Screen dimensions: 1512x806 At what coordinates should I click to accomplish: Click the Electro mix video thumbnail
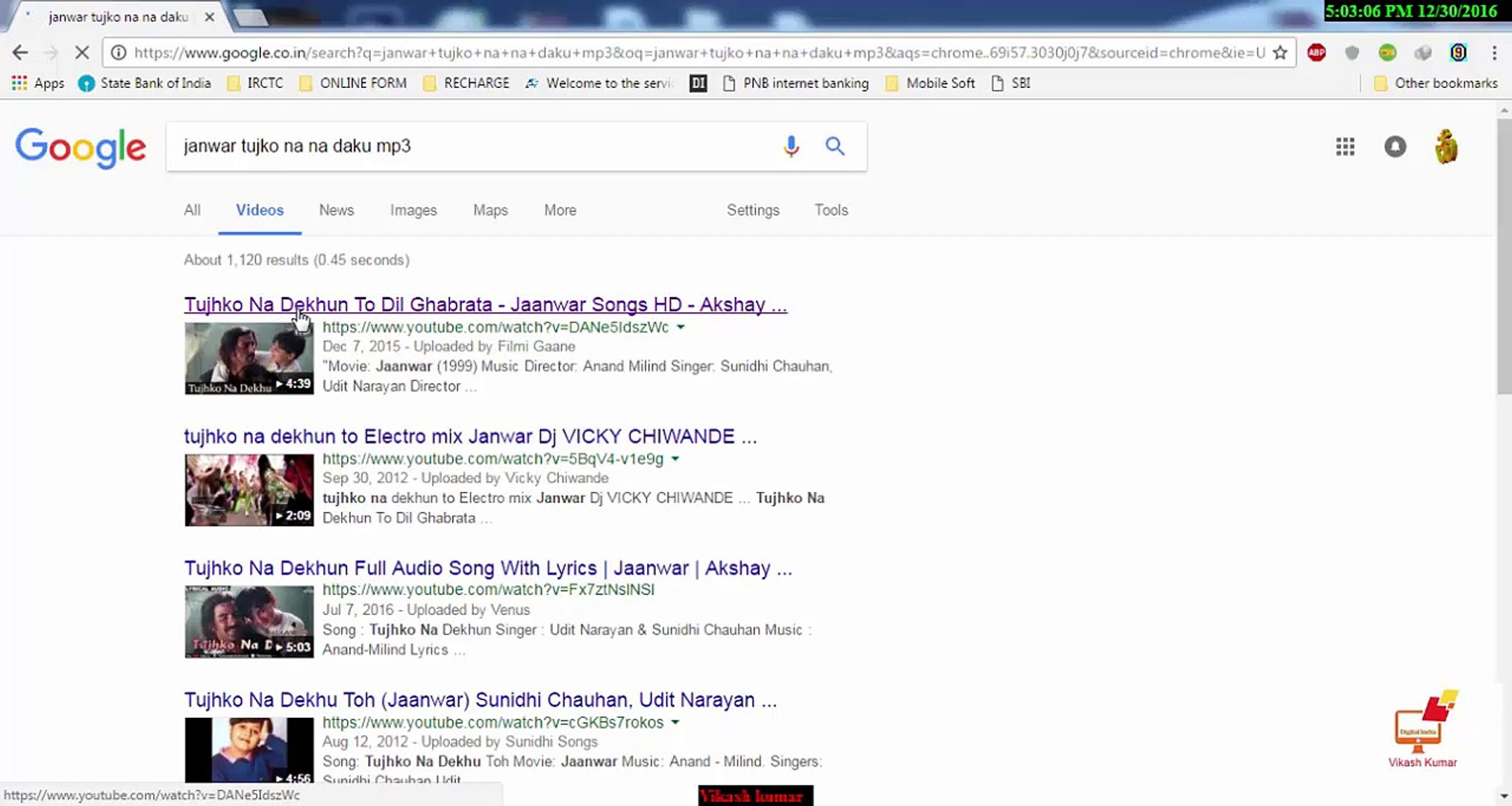(x=249, y=490)
